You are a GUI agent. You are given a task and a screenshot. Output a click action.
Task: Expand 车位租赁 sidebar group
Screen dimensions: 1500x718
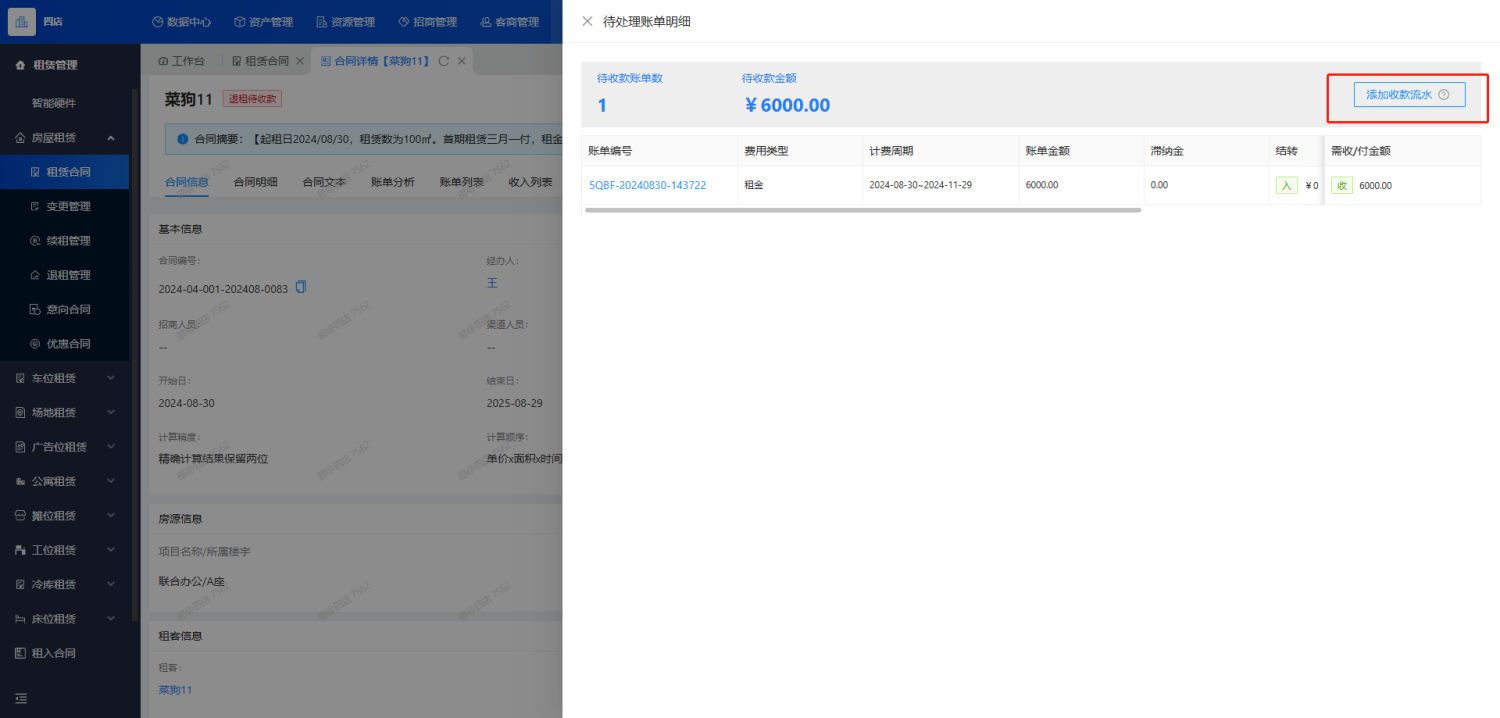coord(65,378)
